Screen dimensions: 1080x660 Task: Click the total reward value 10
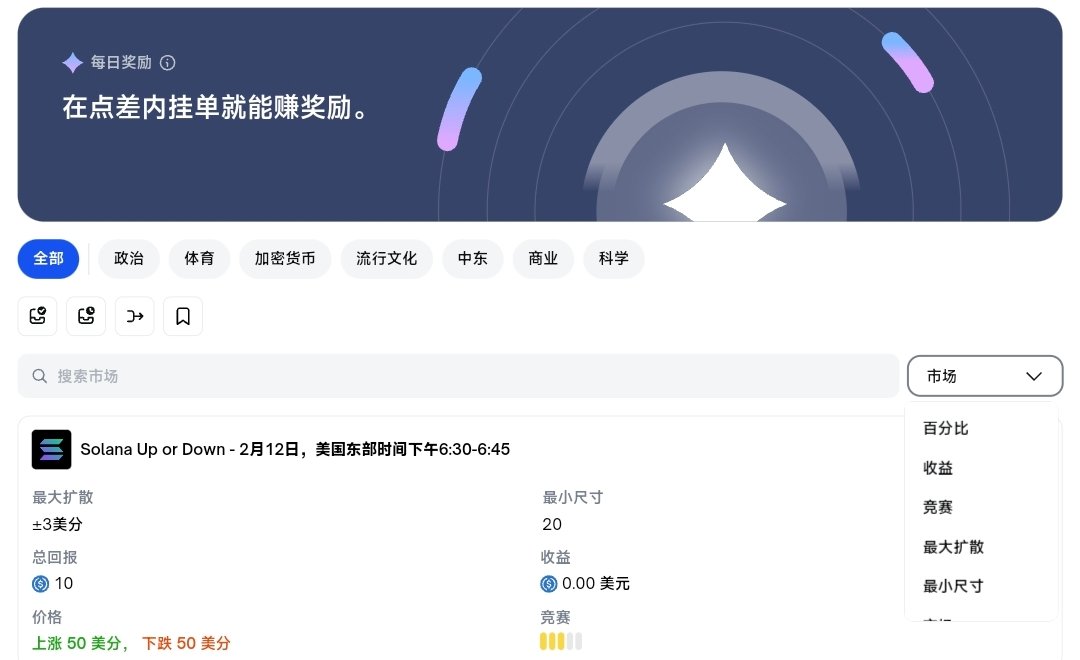(64, 584)
